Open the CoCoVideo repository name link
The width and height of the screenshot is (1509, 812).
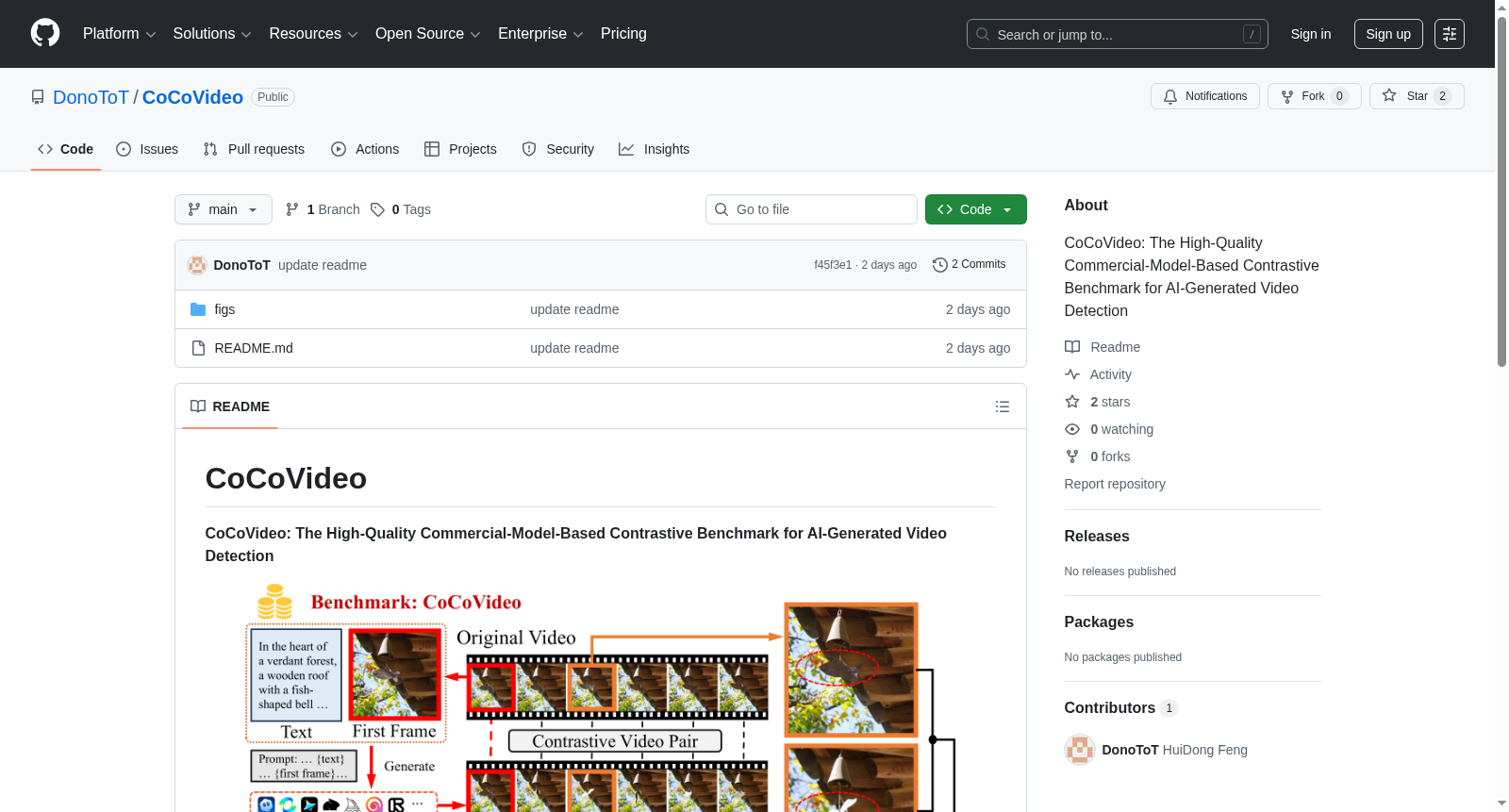pos(192,97)
